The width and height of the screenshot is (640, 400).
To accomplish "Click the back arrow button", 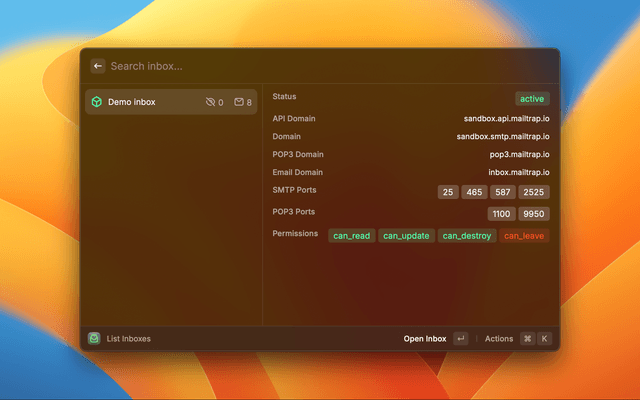I will 98,66.
